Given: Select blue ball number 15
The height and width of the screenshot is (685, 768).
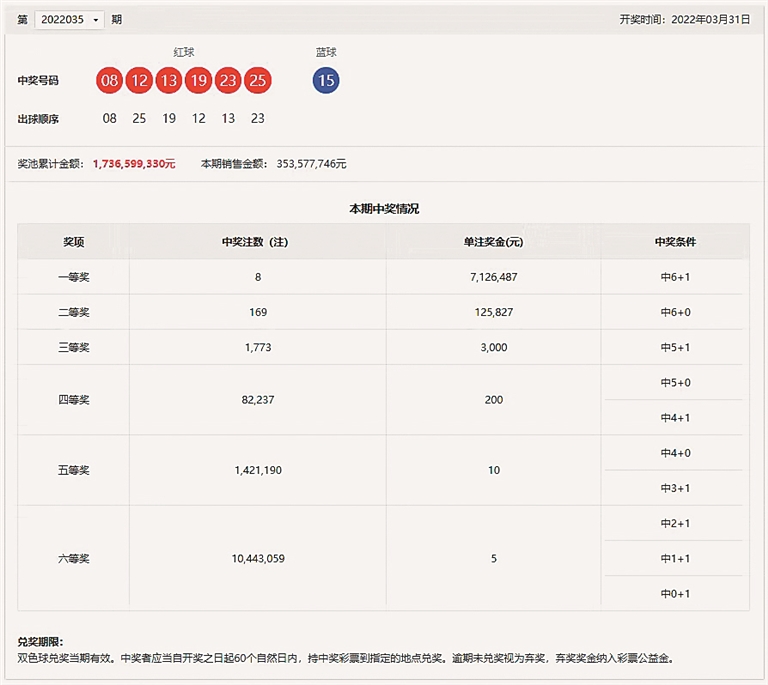Looking at the screenshot, I should [x=326, y=80].
